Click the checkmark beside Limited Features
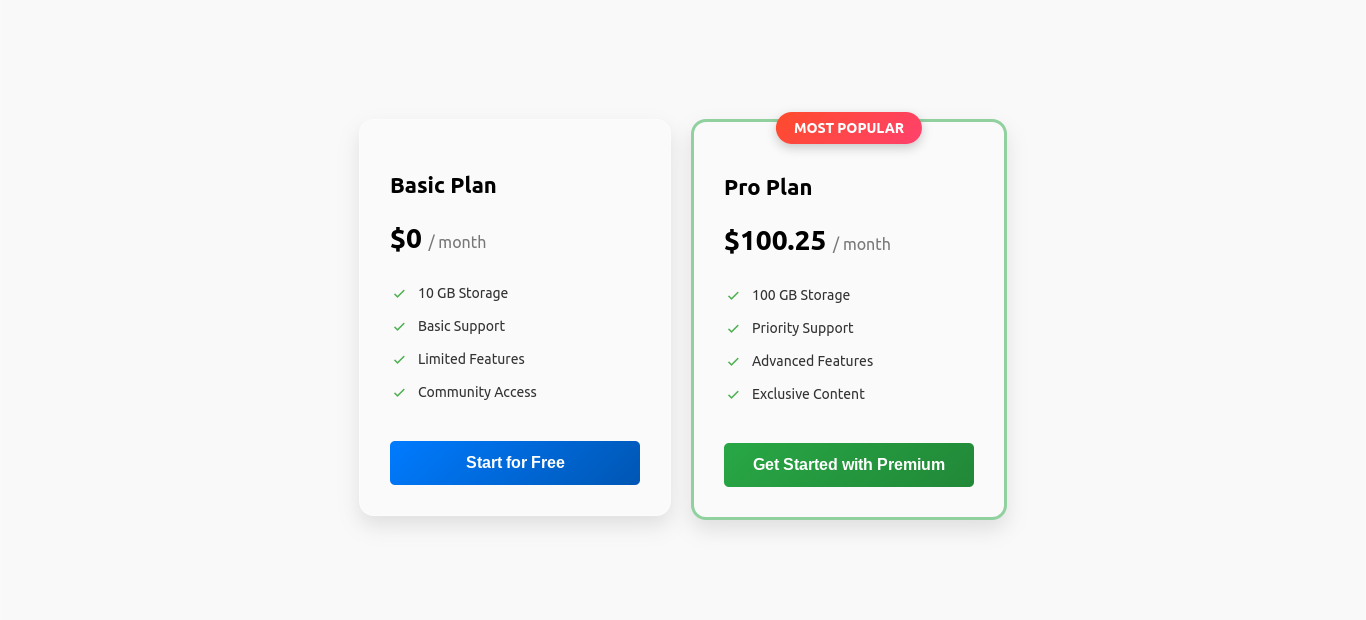This screenshot has width=1366, height=620. click(398, 359)
